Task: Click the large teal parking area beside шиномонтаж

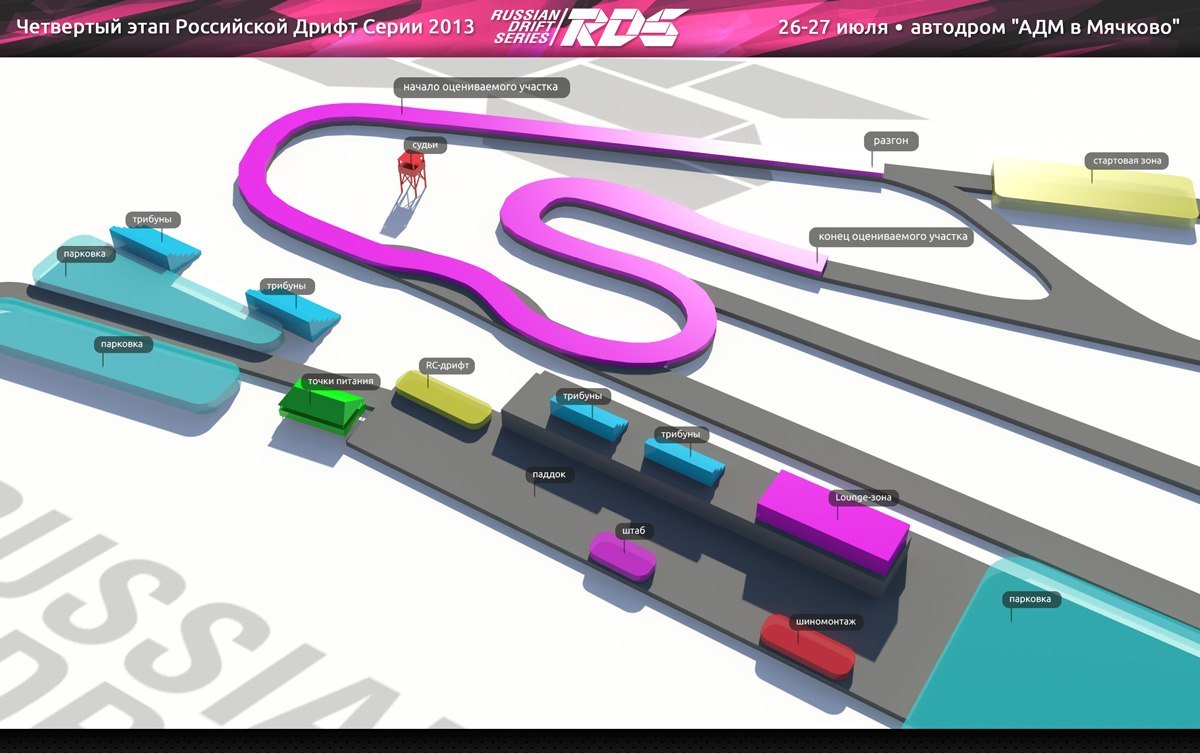Action: point(1060,645)
